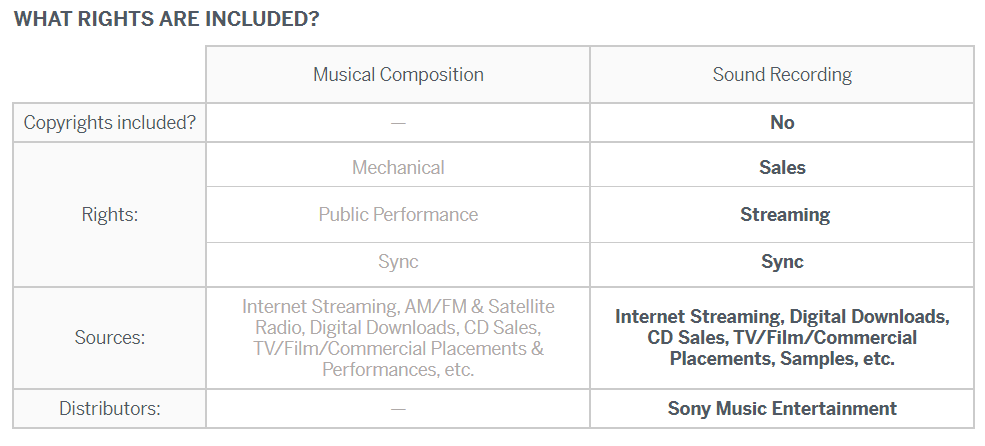This screenshot has height=446, width=985.
Task: Click the bold 'Streaming' cell
Action: 784,215
